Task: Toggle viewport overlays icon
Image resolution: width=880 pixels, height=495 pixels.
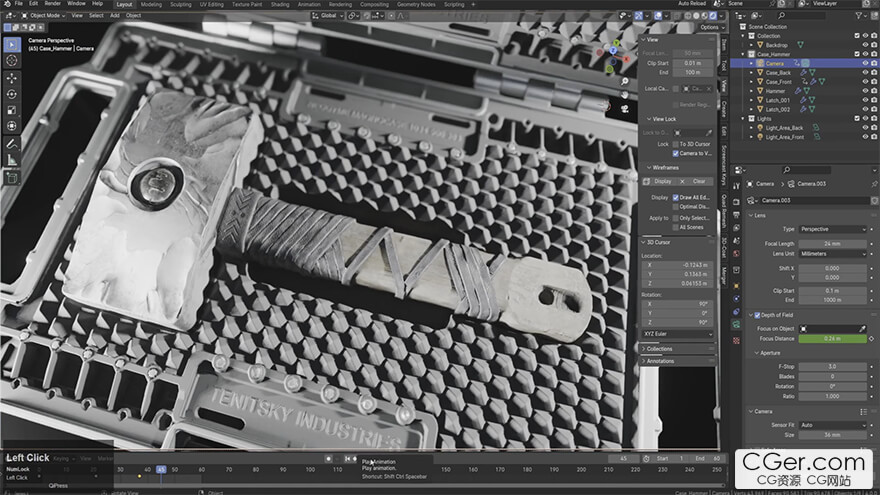Action: (x=658, y=16)
